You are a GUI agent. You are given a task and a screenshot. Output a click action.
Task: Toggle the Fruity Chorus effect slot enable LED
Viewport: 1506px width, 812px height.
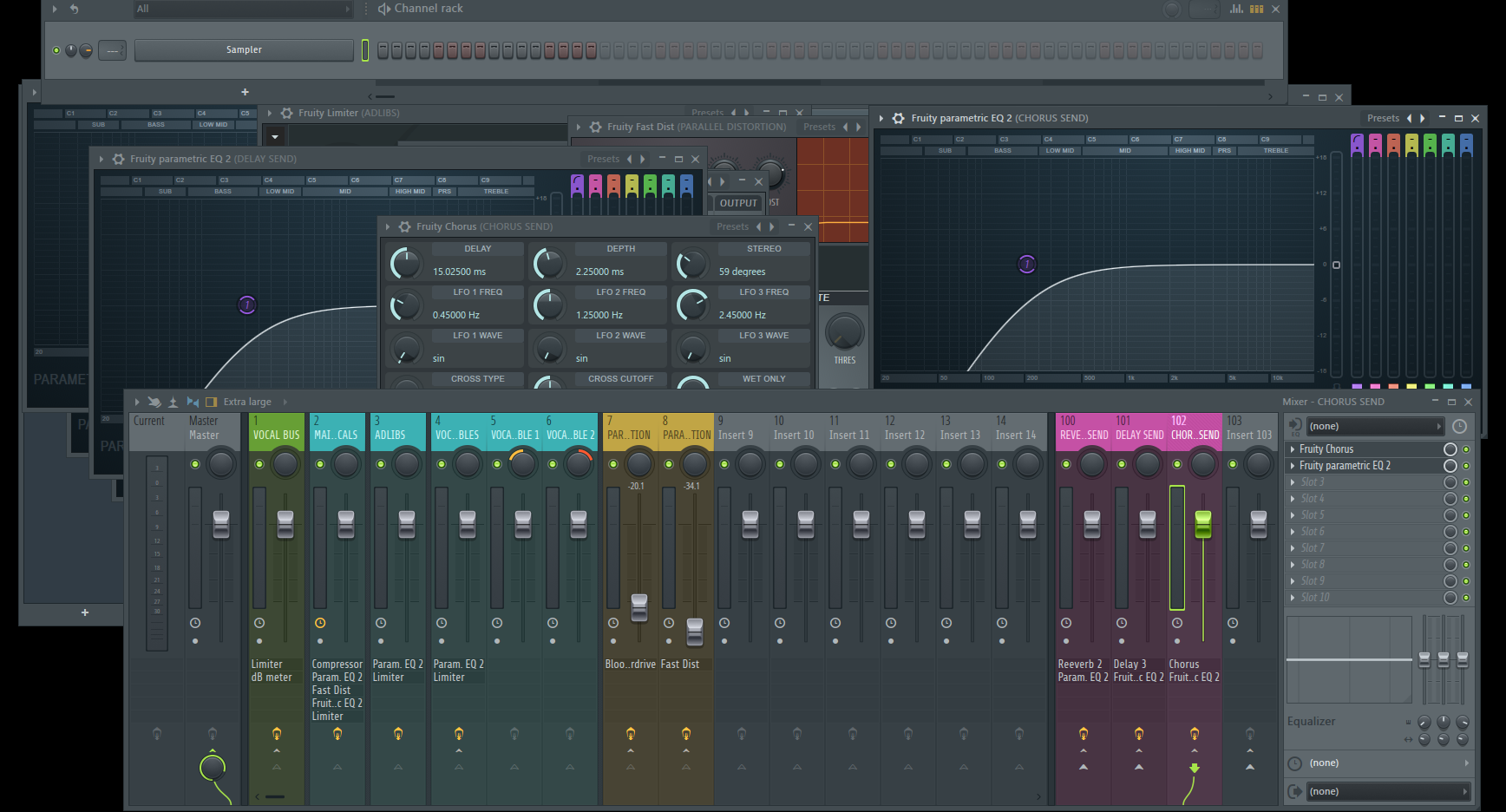pyautogui.click(x=1466, y=449)
